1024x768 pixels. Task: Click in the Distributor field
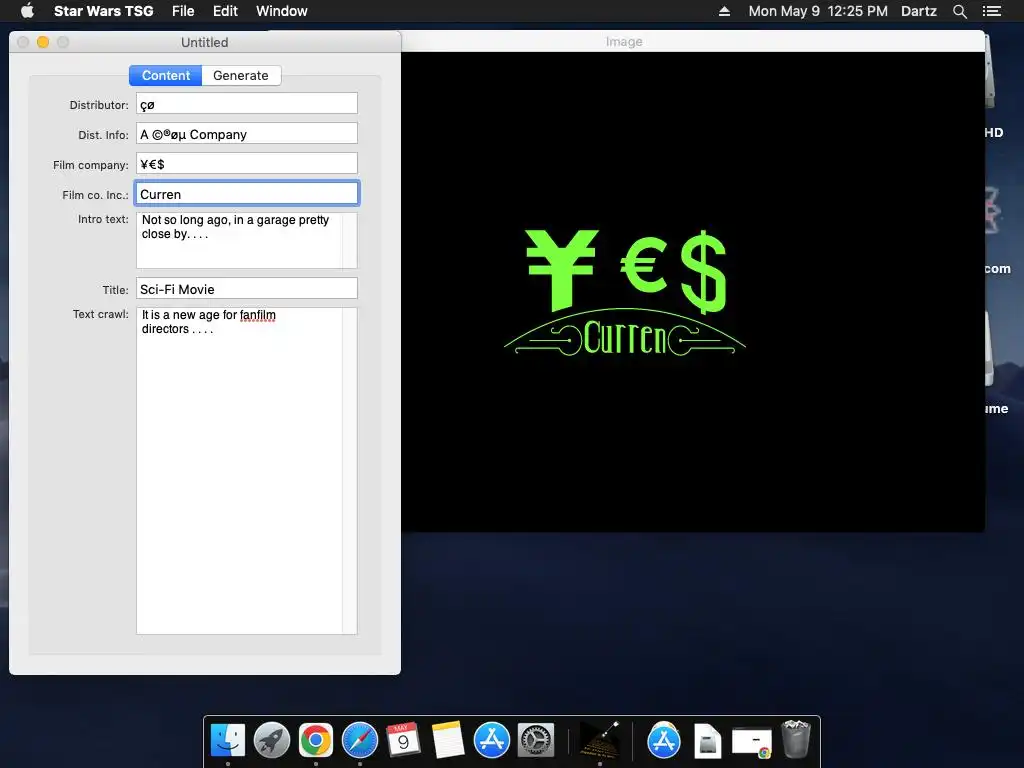click(247, 104)
